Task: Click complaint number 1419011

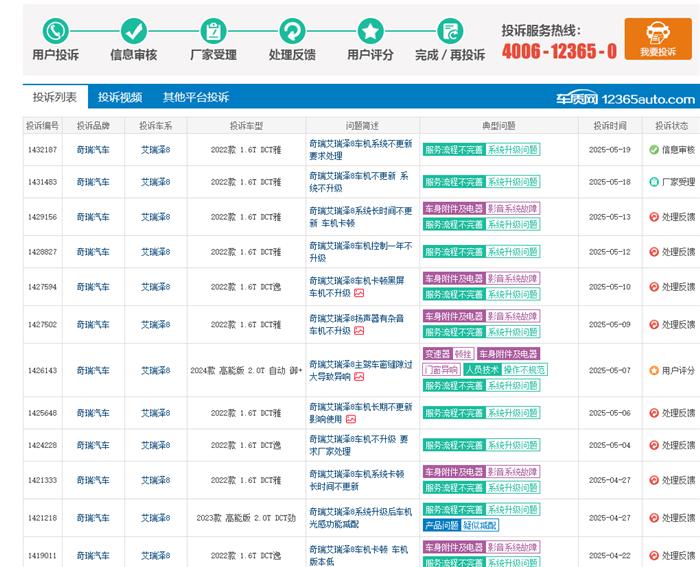Action: click(x=42, y=555)
